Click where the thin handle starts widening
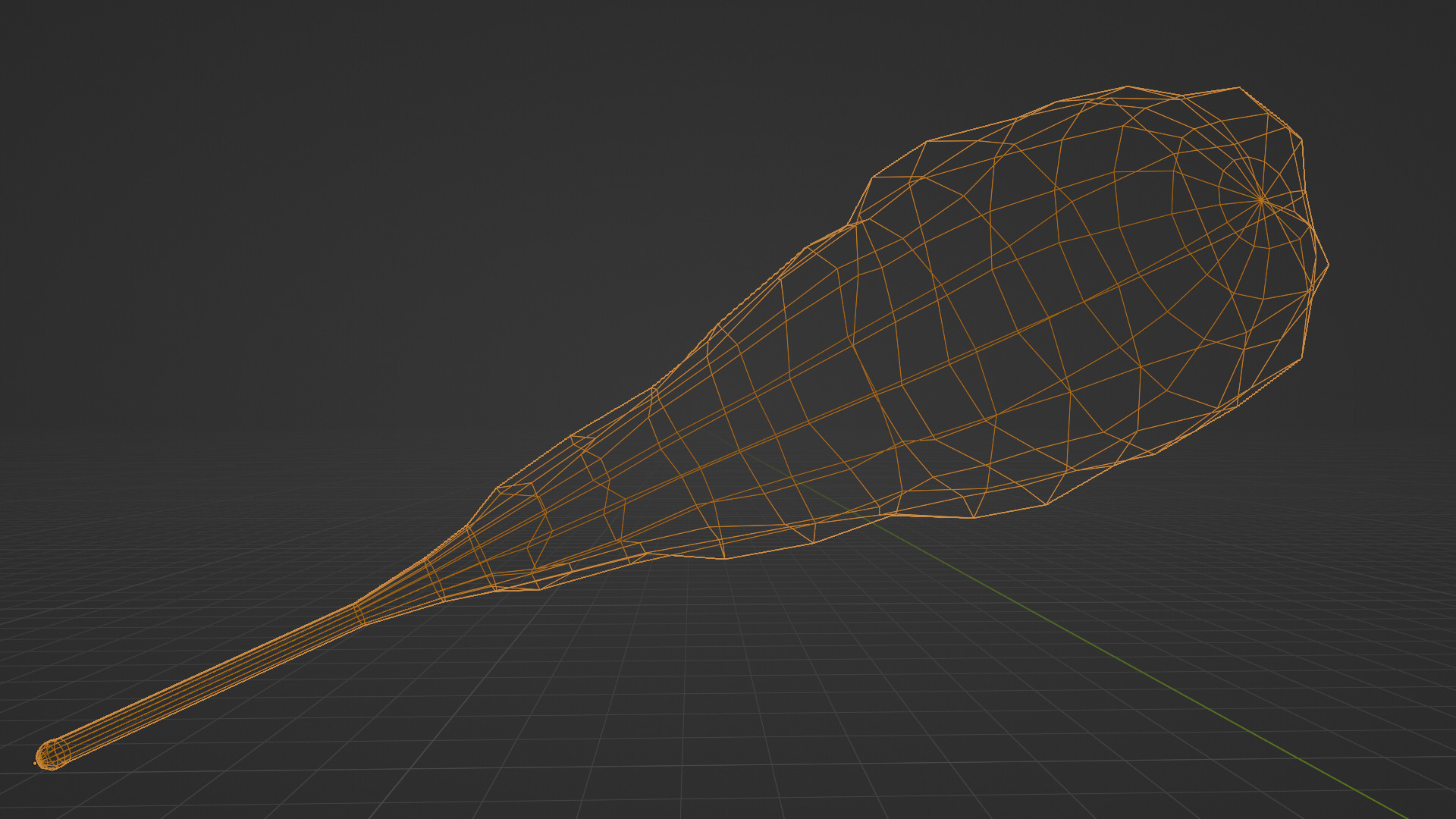1456x819 pixels. tap(358, 613)
